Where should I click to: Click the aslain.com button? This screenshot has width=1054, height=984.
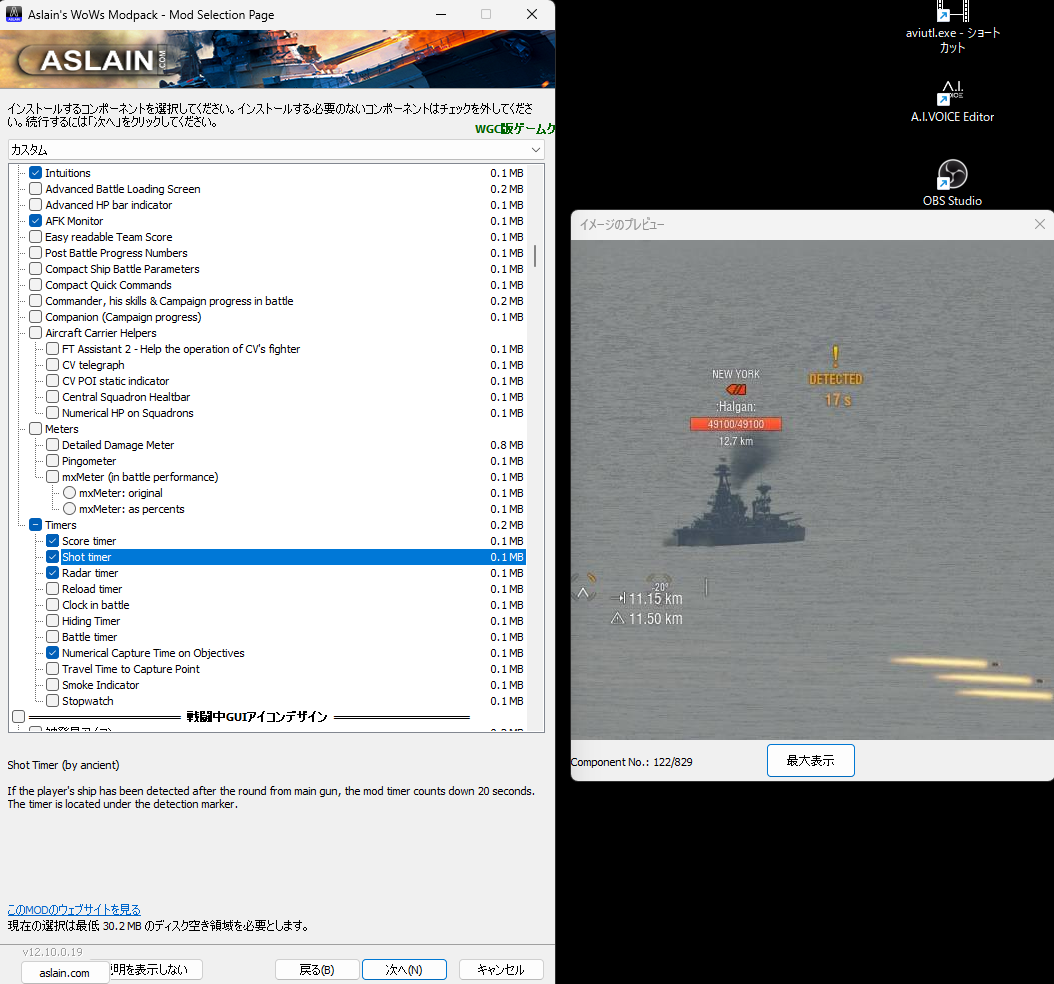point(64,971)
